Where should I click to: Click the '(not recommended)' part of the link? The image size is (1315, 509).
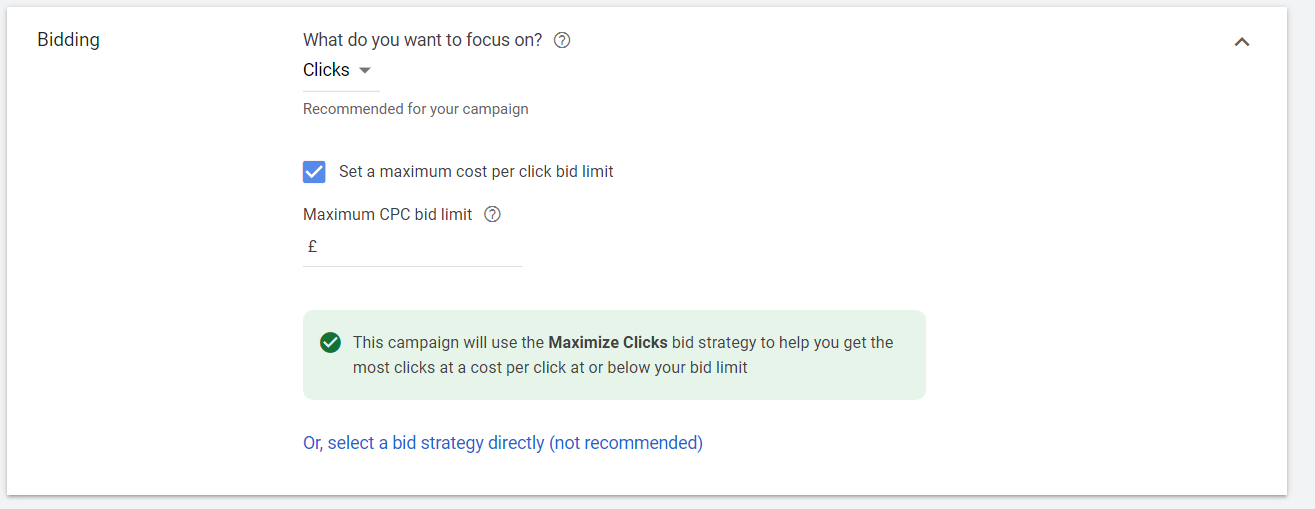(626, 443)
